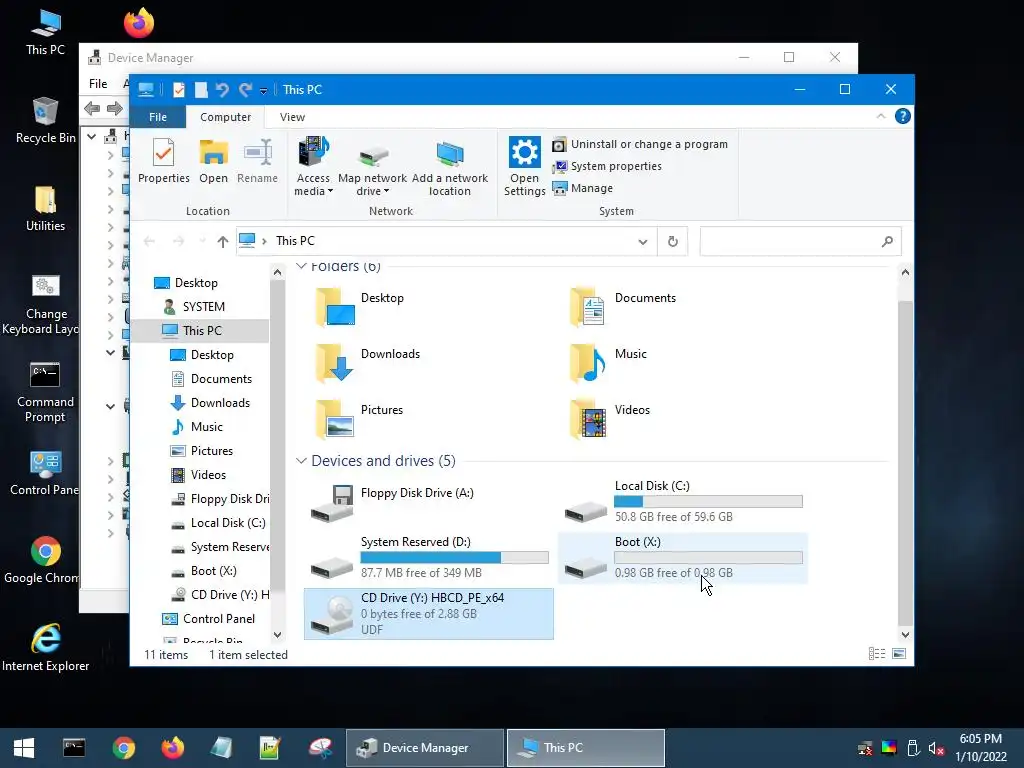Click Add a network location

pos(449,167)
